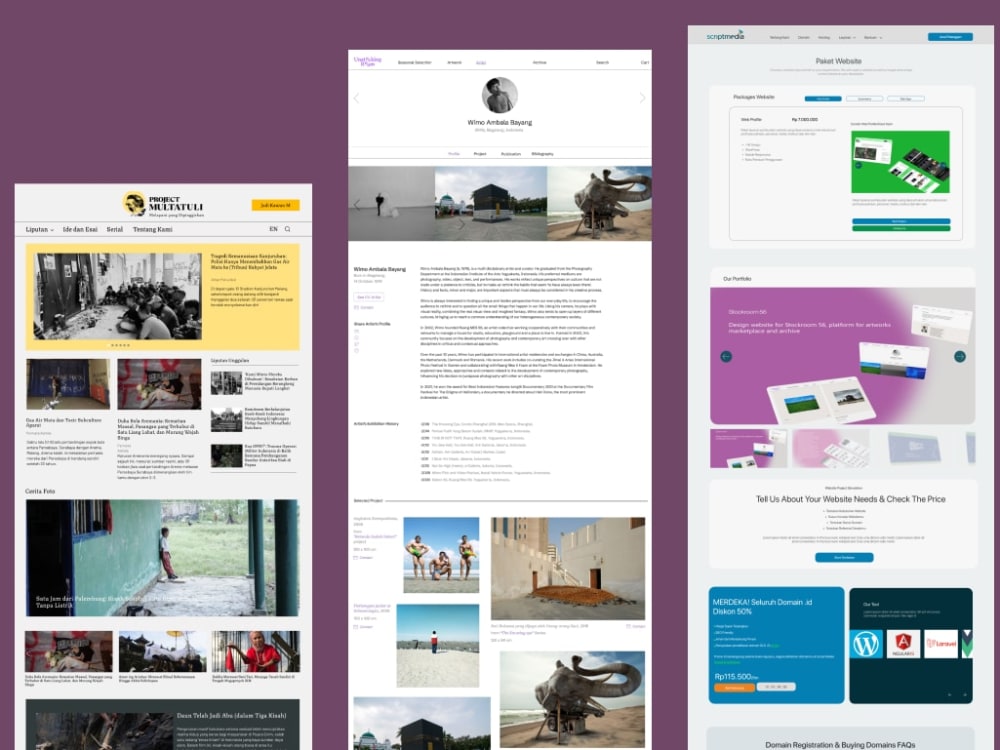Click the green package preview image
Image resolution: width=1000 pixels, height=750 pixels.
point(901,162)
